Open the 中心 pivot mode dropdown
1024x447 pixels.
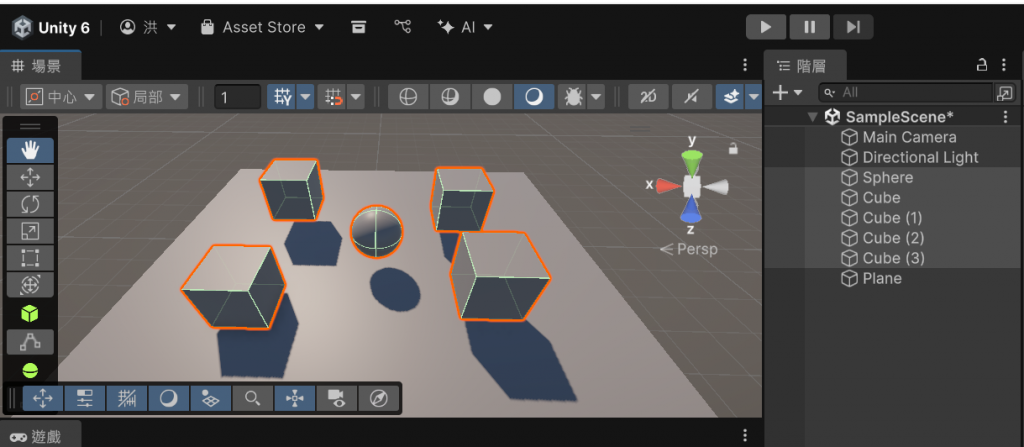(61, 97)
